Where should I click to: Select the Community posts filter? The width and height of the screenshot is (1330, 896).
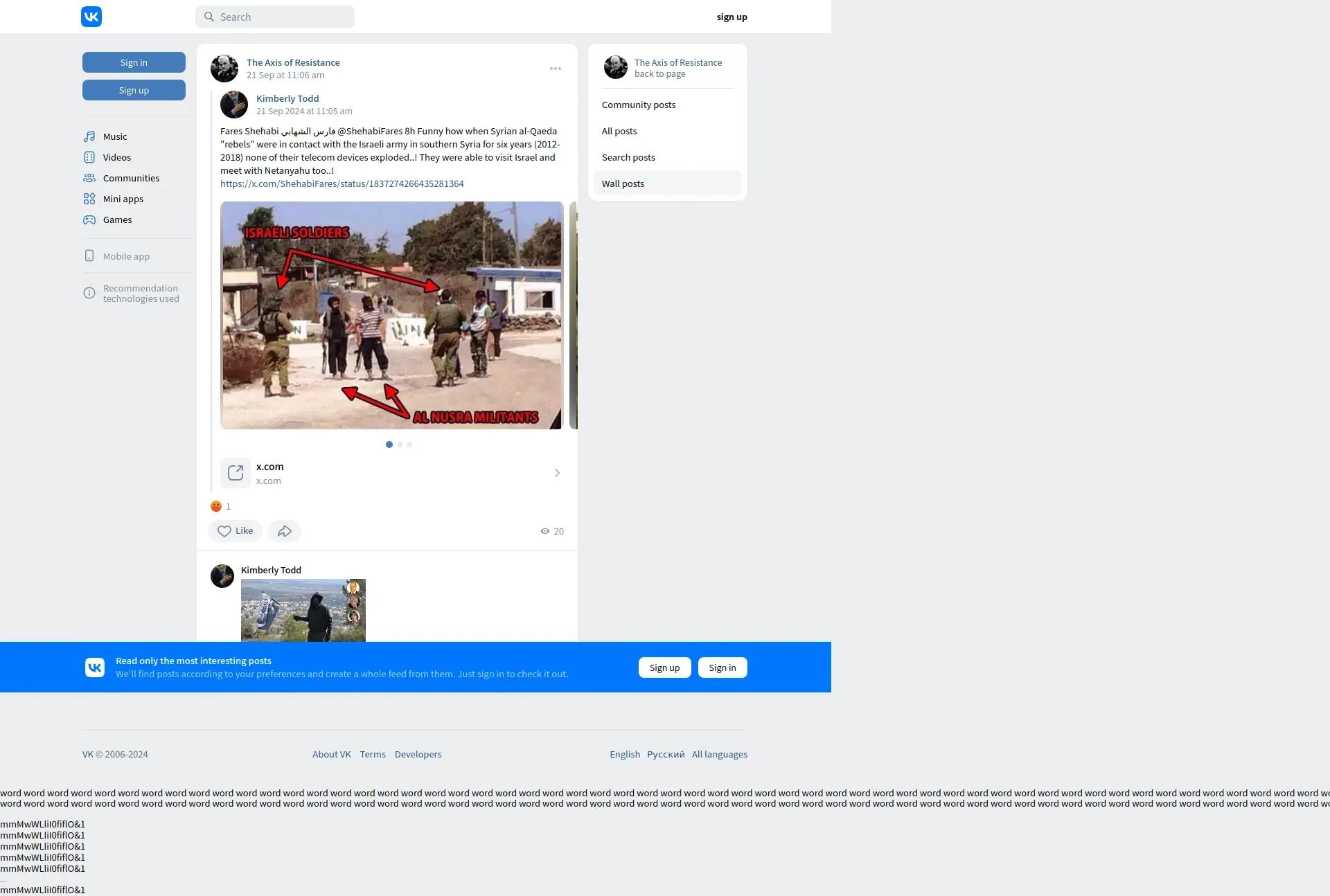pyautogui.click(x=639, y=105)
